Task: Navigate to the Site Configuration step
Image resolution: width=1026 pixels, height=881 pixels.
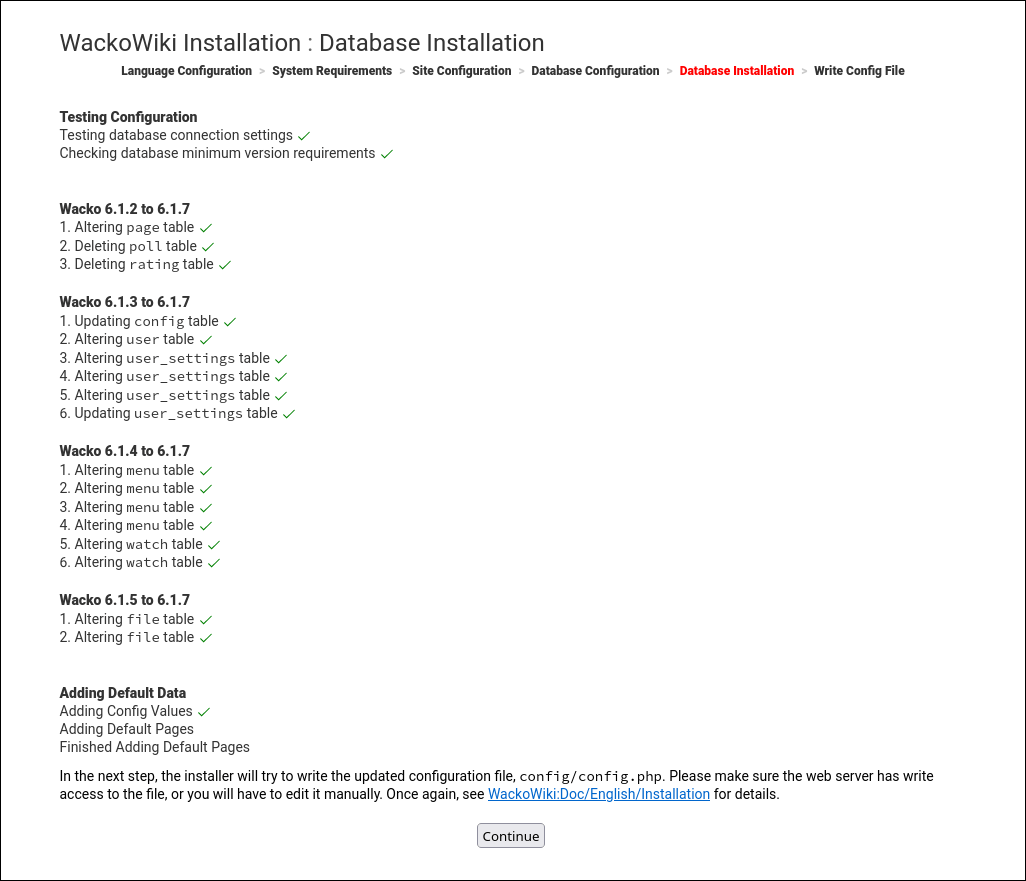Action: tap(461, 71)
